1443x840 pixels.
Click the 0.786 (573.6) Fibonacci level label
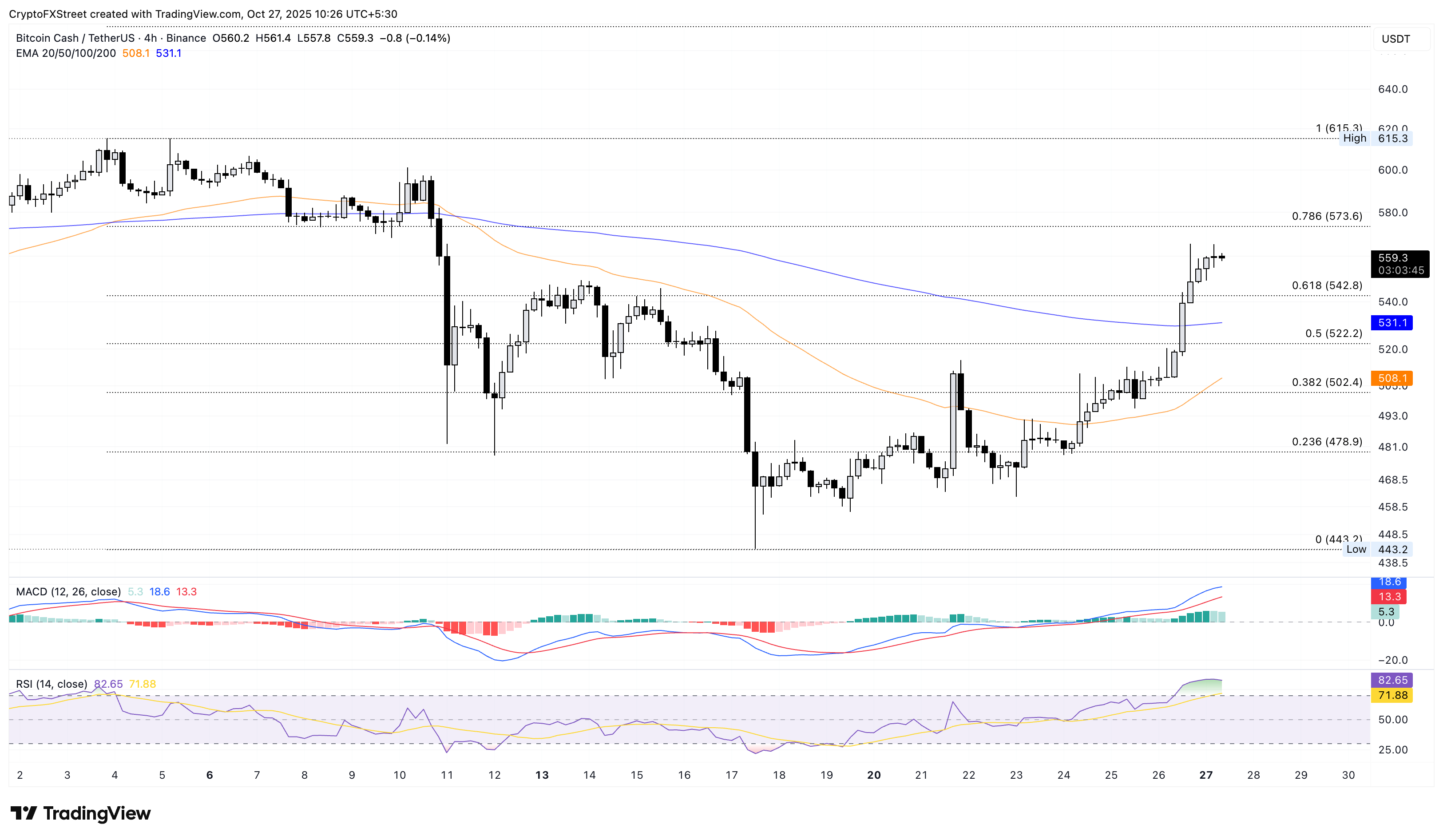pos(1326,217)
